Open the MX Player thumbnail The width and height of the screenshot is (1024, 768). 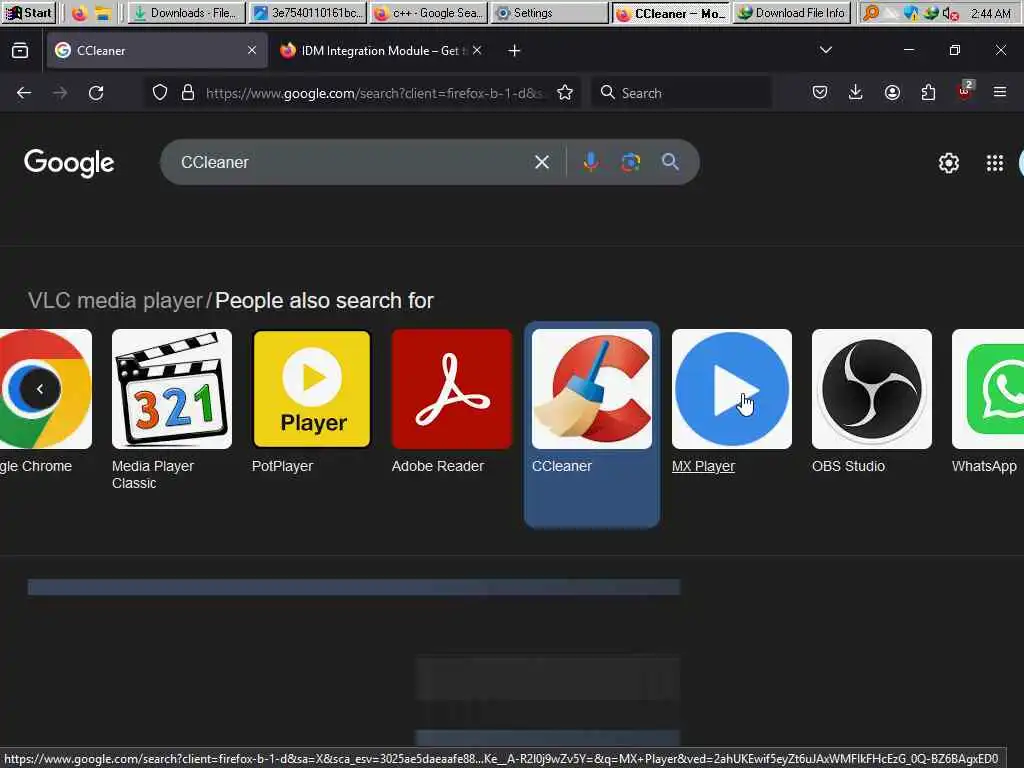pos(731,389)
